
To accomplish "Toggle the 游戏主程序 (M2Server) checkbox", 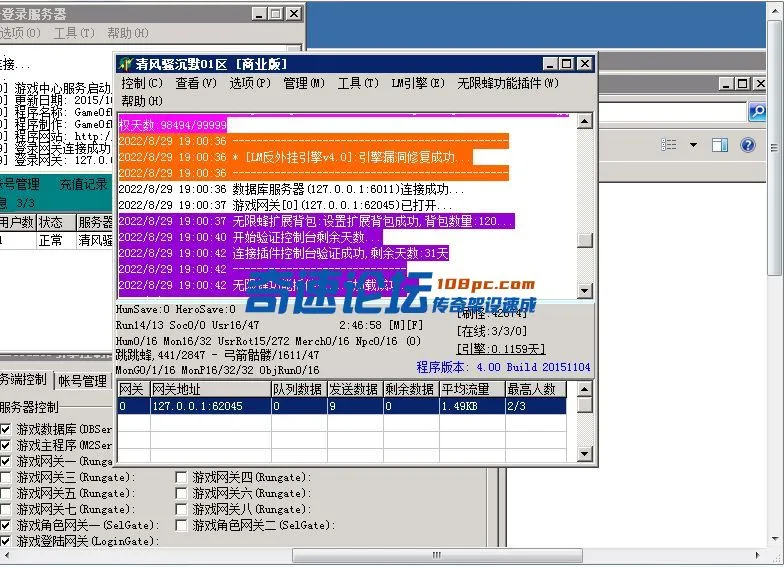I will coord(6,445).
